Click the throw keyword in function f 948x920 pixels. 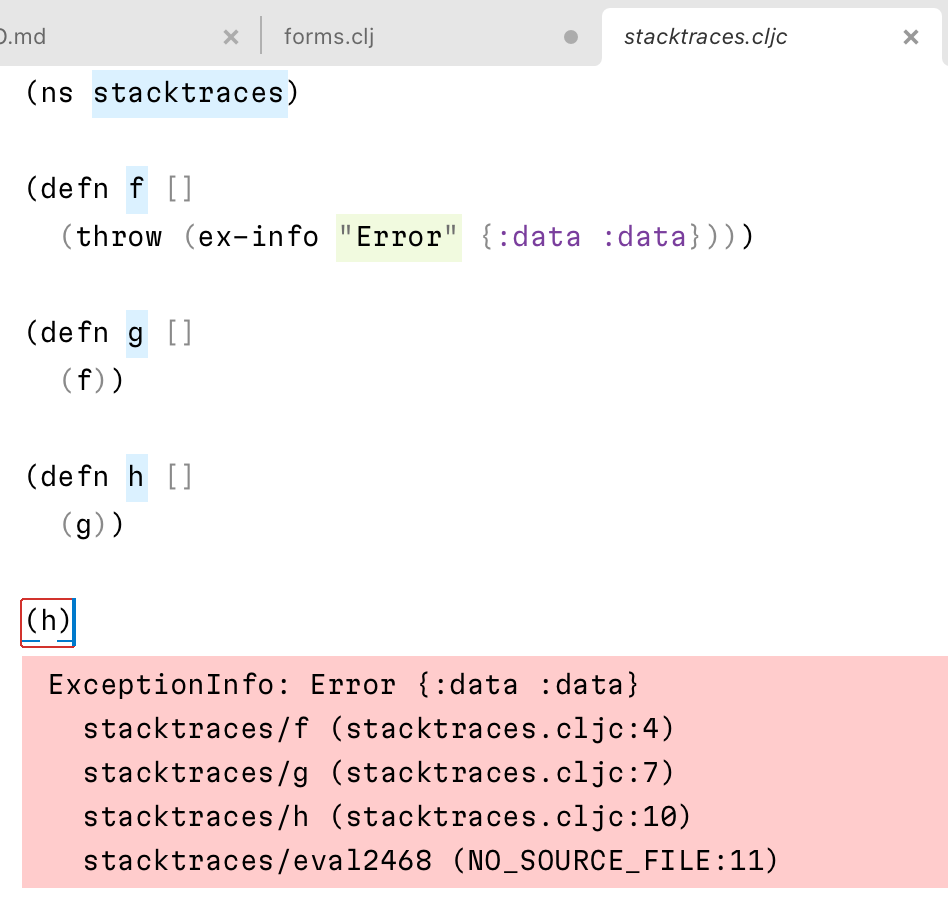tap(119, 237)
